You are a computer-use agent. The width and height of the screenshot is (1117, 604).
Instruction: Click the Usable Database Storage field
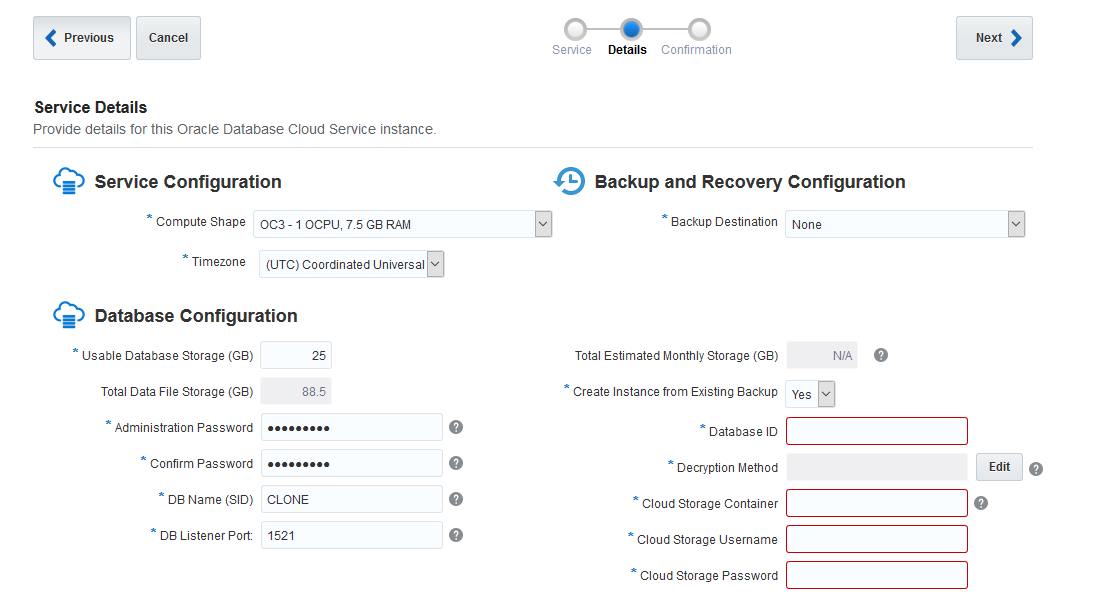tap(296, 355)
